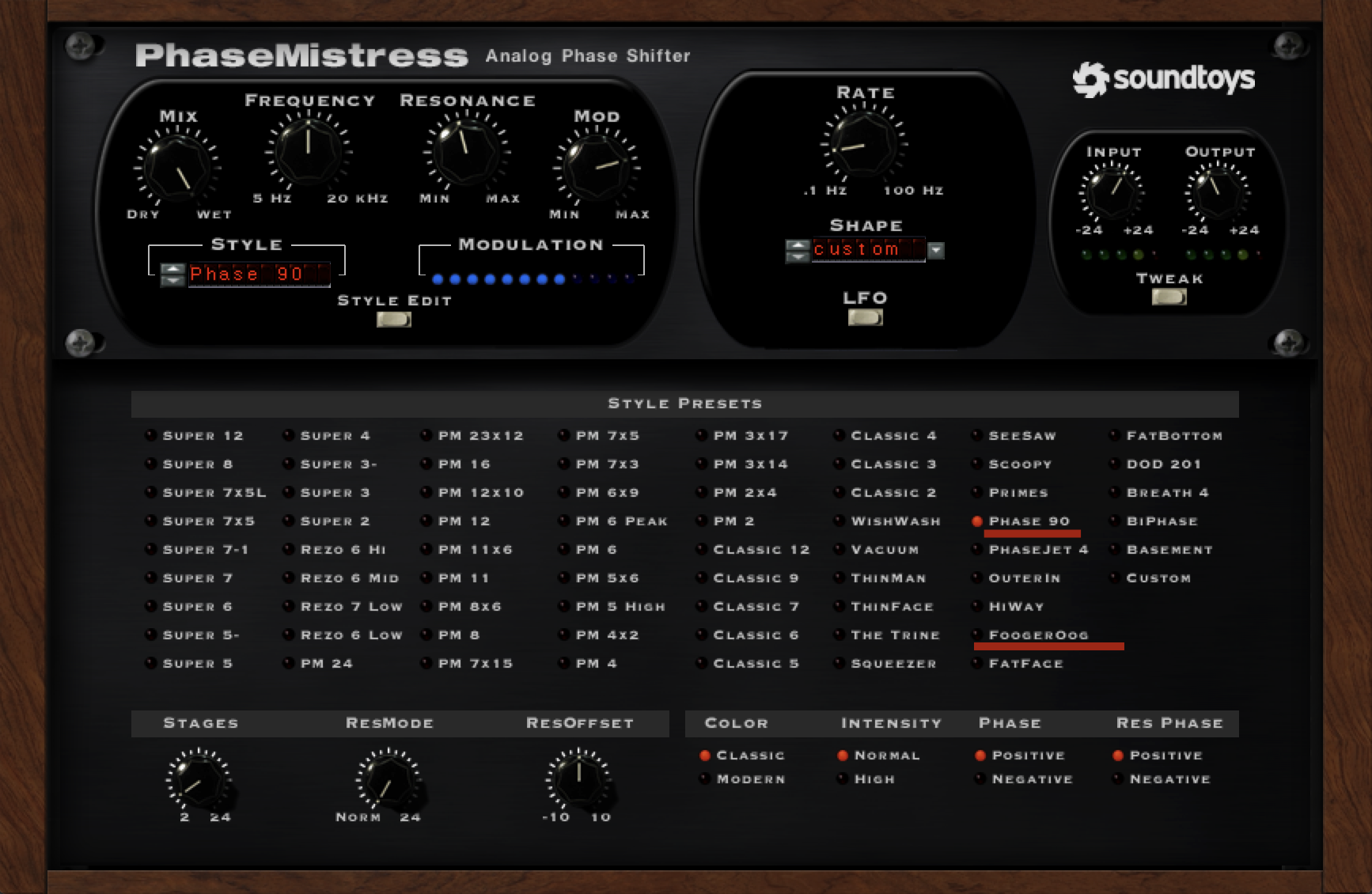The width and height of the screenshot is (1372, 894).
Task: Select the Rezo 6 Hi style preset
Action: tap(335, 550)
